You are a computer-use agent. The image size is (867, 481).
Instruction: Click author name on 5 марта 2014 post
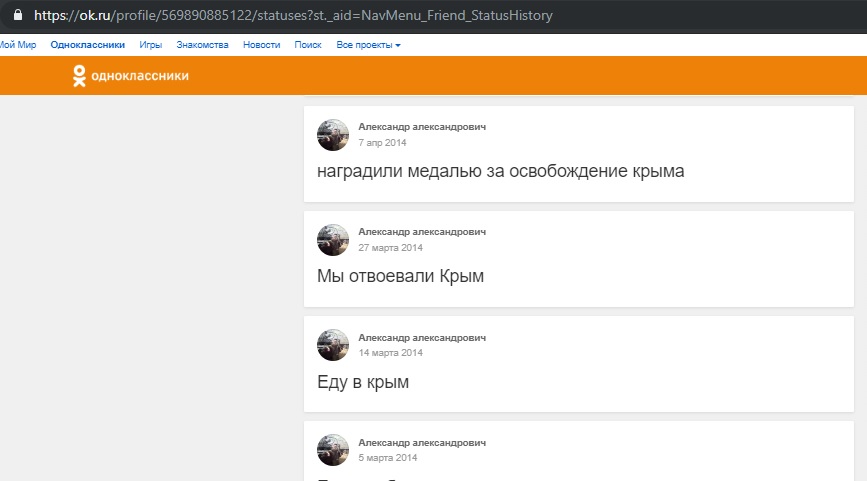pyautogui.click(x=422, y=442)
